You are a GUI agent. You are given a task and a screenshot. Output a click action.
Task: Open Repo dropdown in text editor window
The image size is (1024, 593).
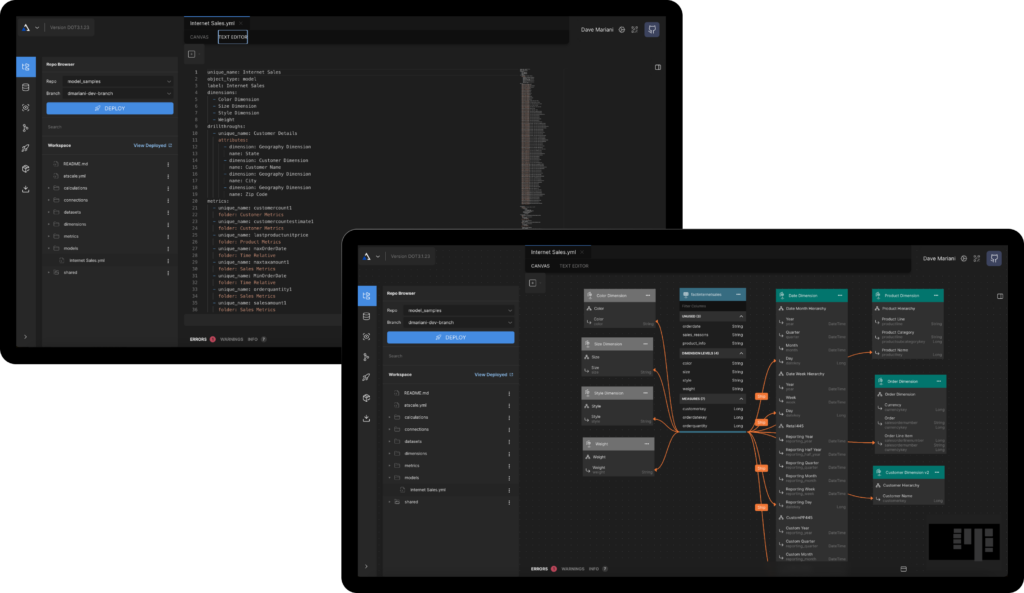click(118, 82)
